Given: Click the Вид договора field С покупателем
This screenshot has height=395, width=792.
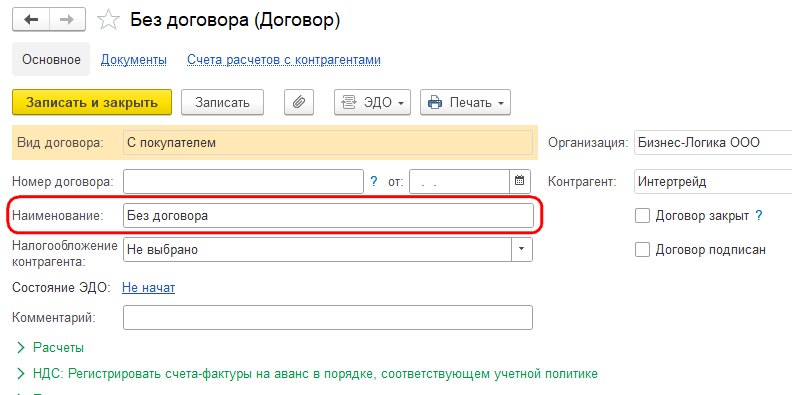Looking at the screenshot, I should (328, 143).
